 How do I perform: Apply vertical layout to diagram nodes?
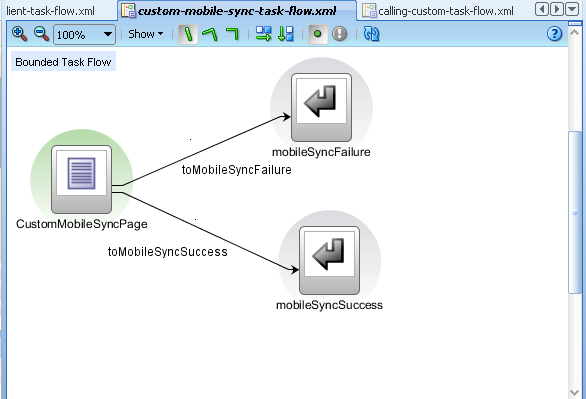tap(286, 34)
